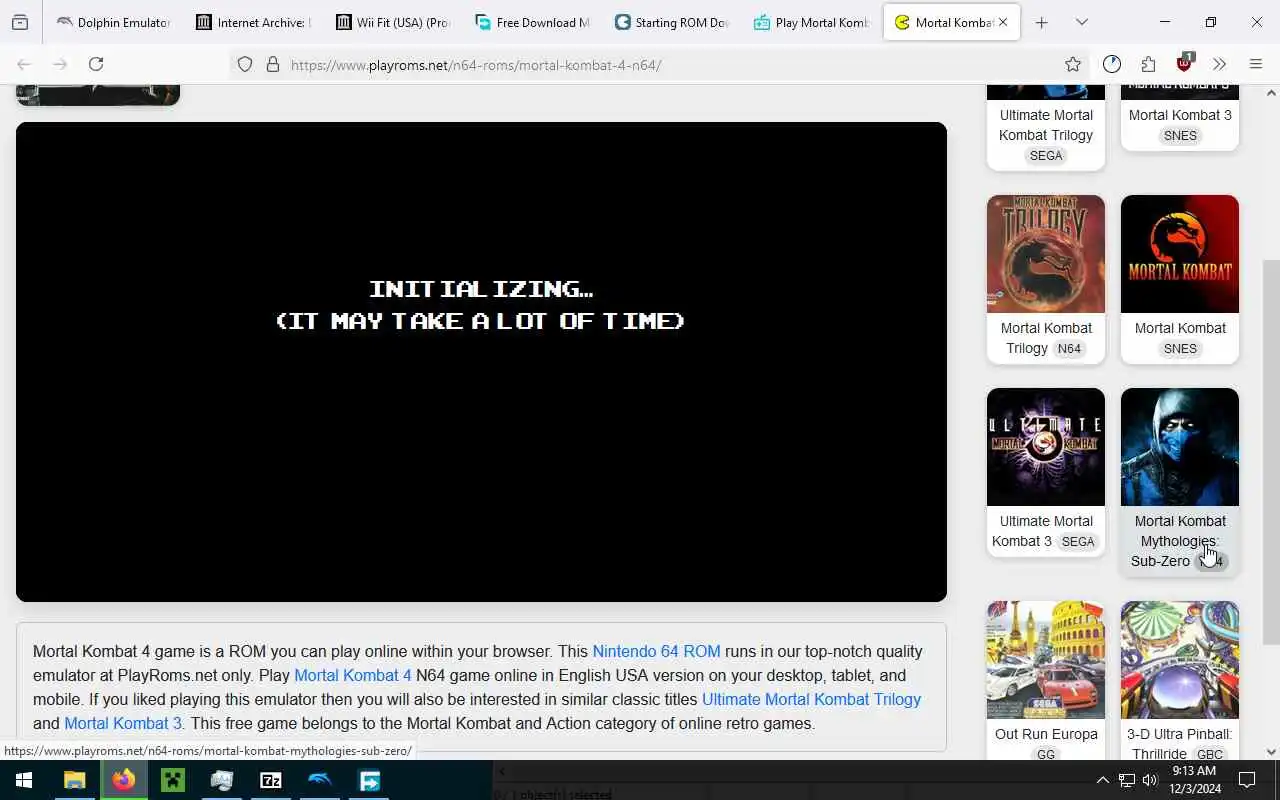Viewport: 1280px width, 800px height.
Task: Open the Mortal Kombat 4 text link
Action: click(352, 675)
